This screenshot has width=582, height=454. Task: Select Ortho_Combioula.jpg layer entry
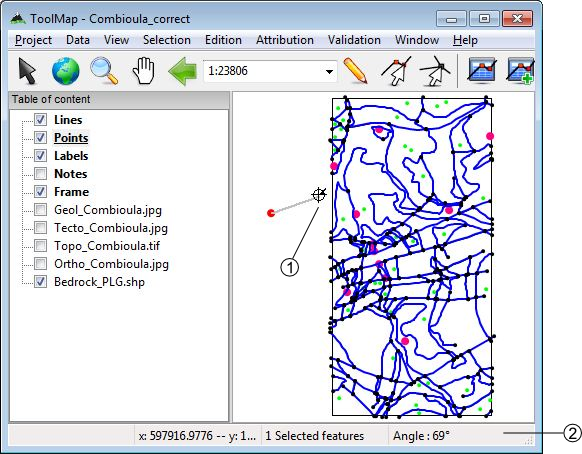tap(111, 264)
